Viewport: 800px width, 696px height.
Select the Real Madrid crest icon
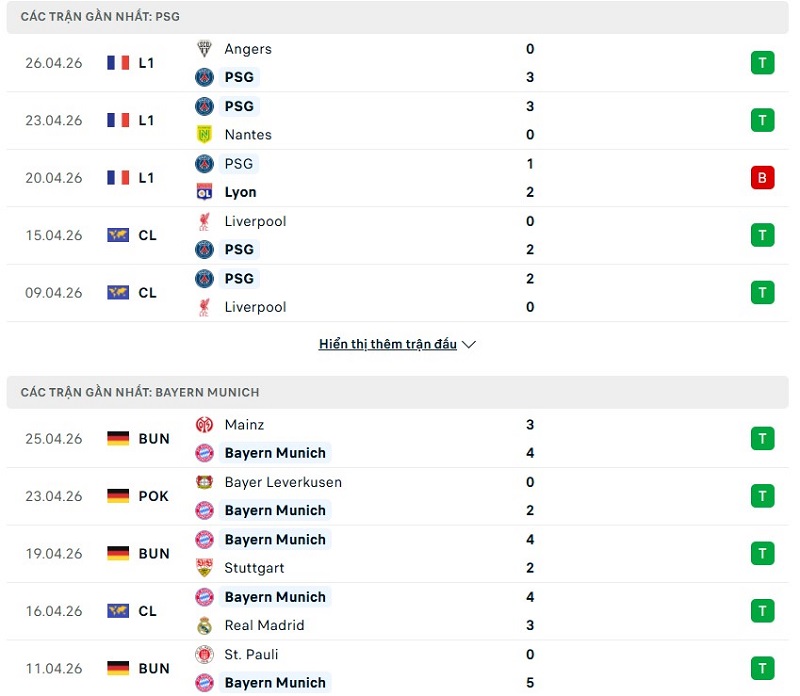pyautogui.click(x=205, y=625)
